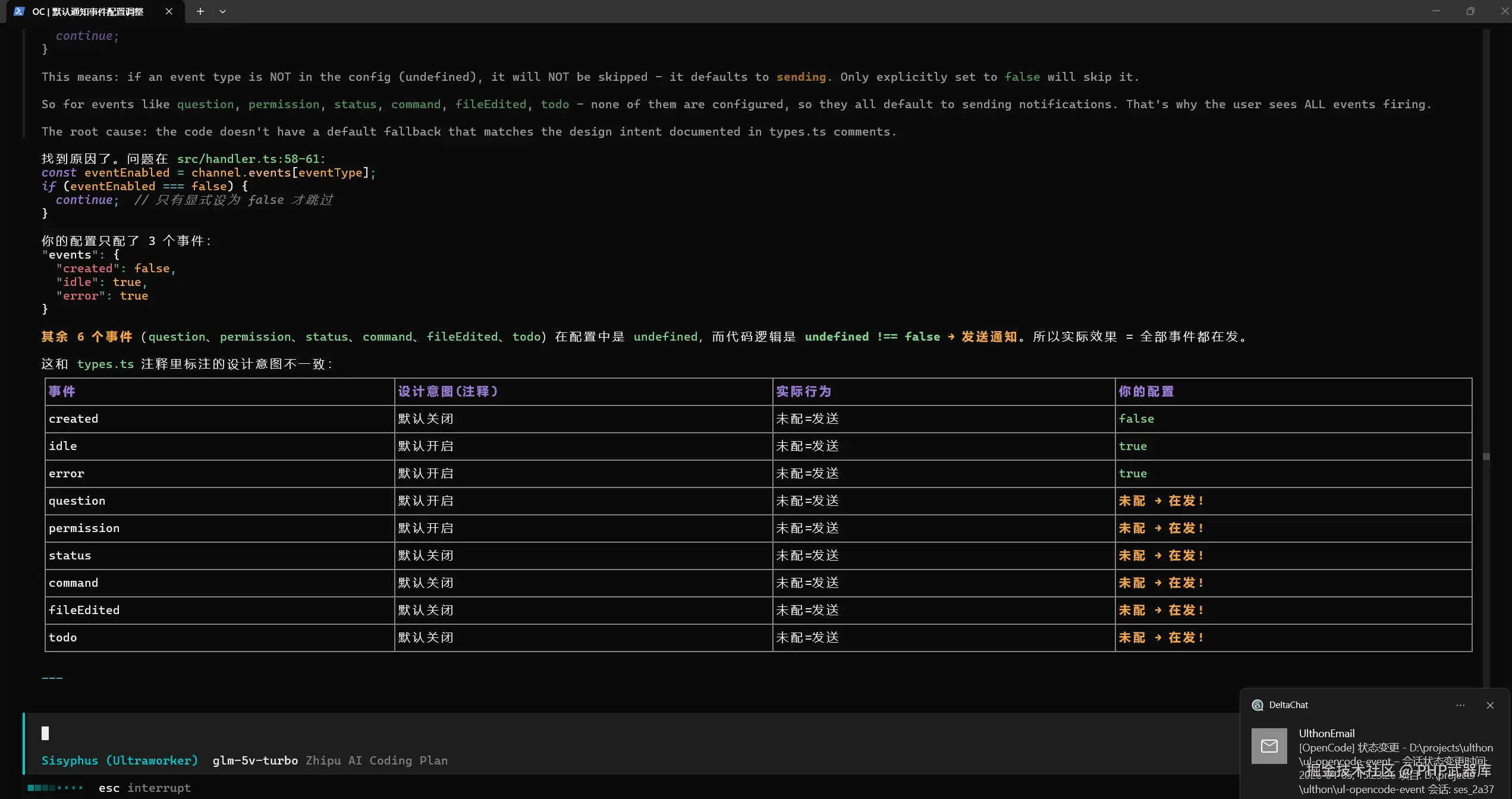Close the OC 默认通知事件配置调整 tab
This screenshot has height=799, width=1512.
(169, 11)
